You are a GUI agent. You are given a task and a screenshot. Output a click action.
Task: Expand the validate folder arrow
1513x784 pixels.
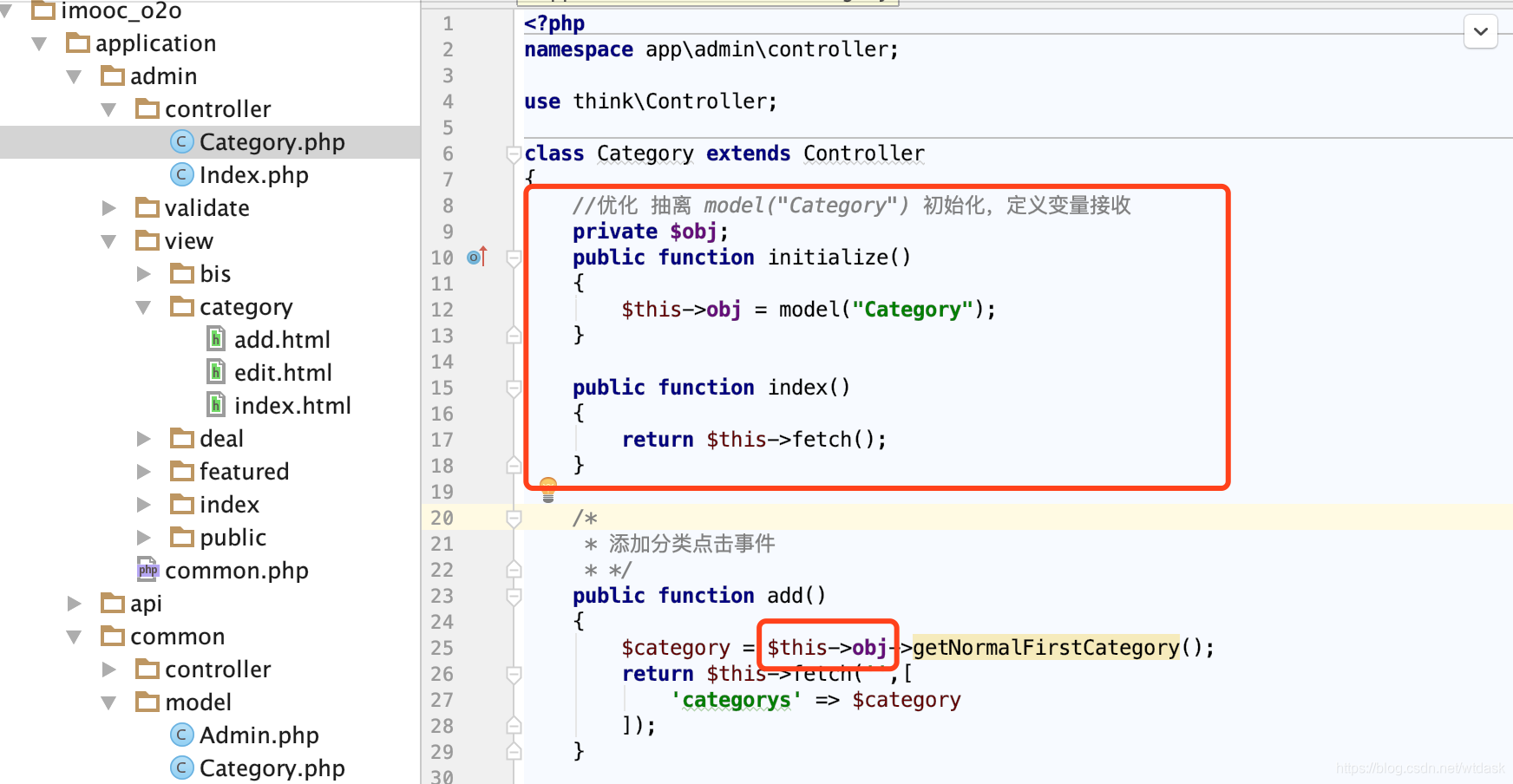[x=108, y=208]
